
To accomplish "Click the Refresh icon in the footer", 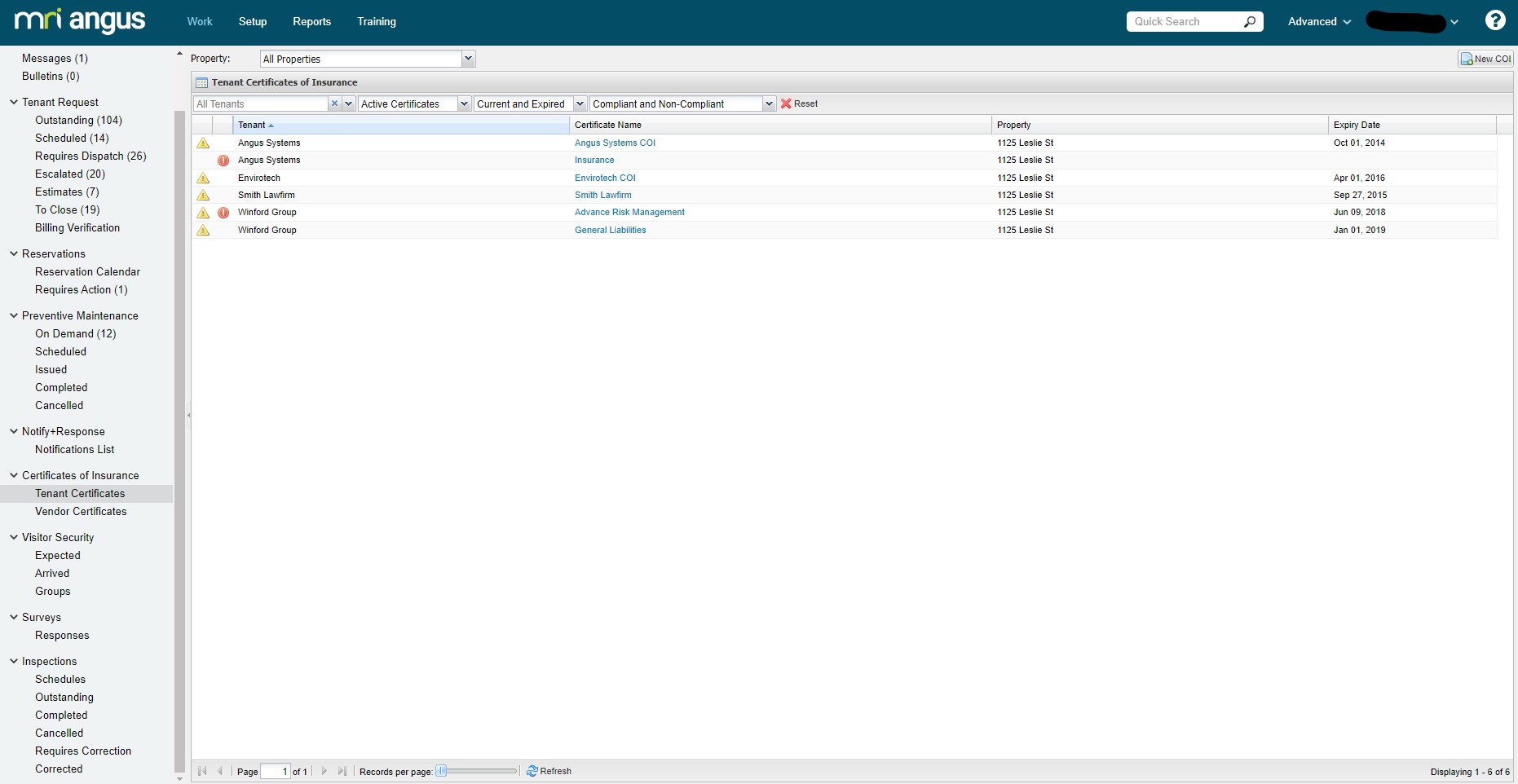I will tap(532, 771).
